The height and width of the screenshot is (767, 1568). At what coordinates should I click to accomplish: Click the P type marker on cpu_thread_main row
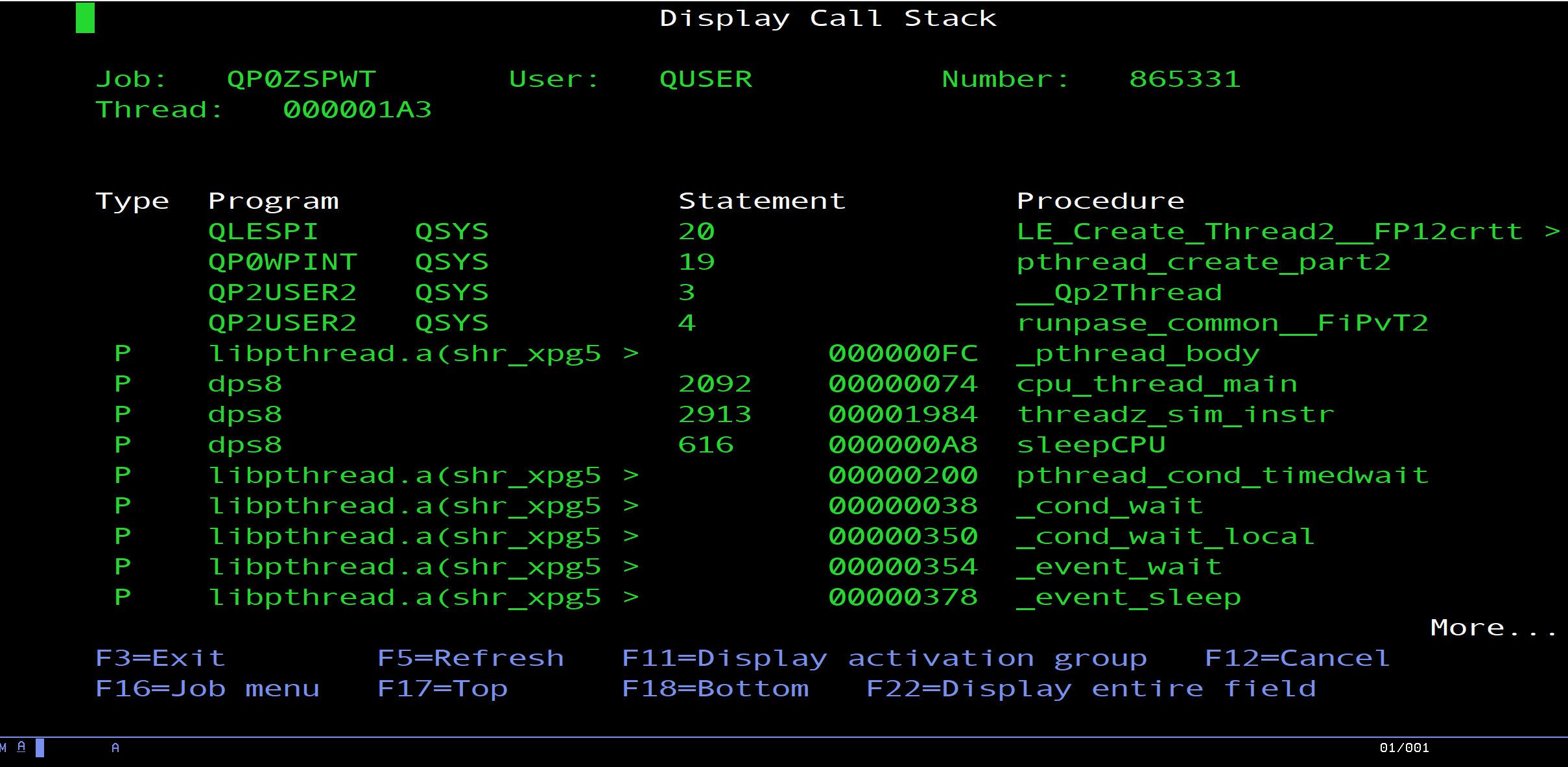(123, 384)
